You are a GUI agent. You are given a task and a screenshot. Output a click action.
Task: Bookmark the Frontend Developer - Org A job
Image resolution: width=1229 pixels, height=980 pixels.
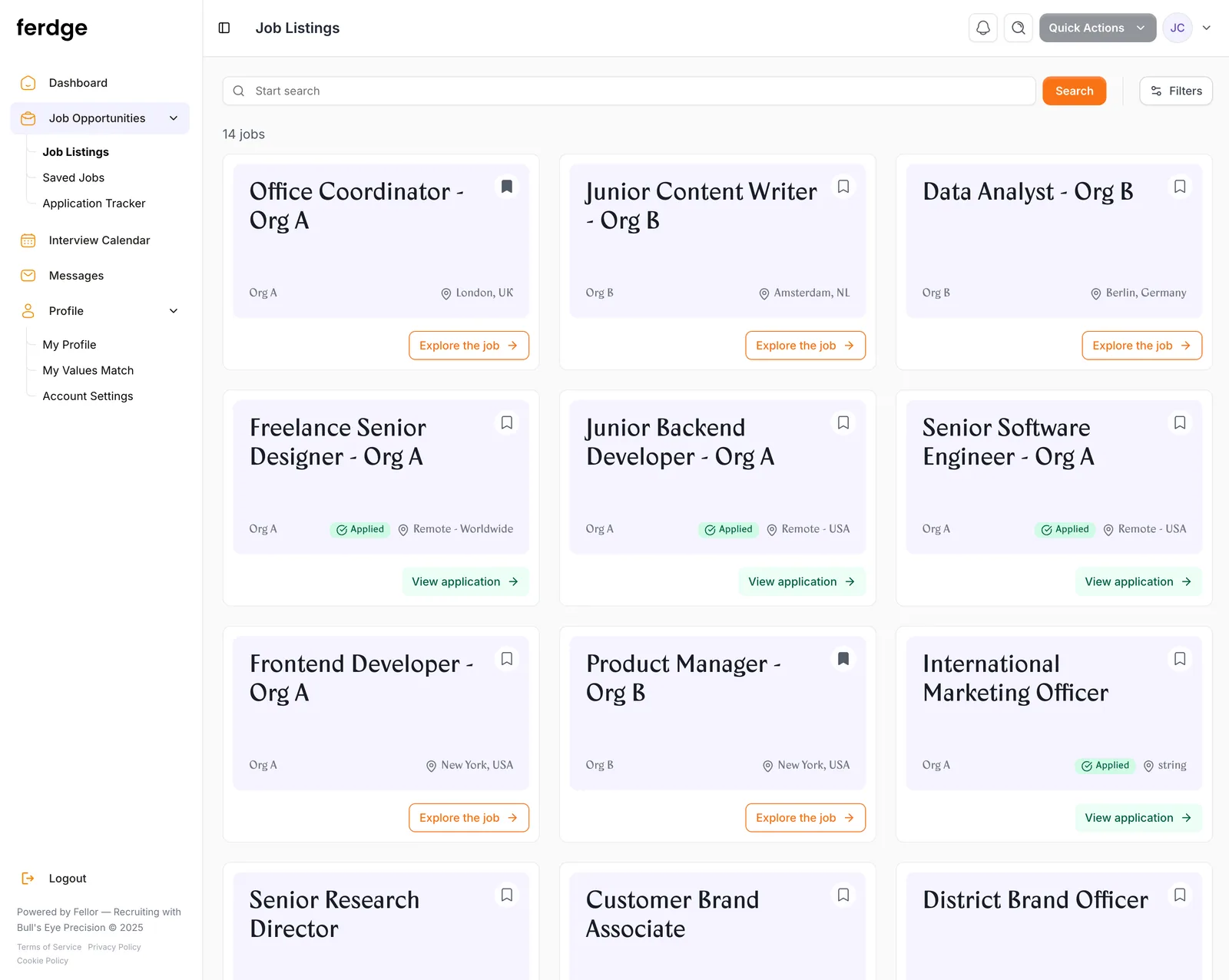[507, 659]
